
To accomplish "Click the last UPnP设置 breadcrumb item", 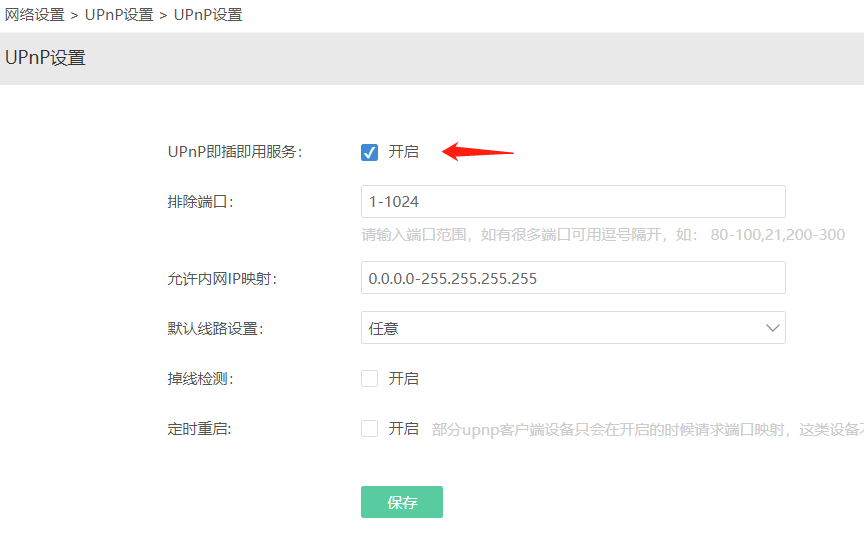I will point(208,15).
